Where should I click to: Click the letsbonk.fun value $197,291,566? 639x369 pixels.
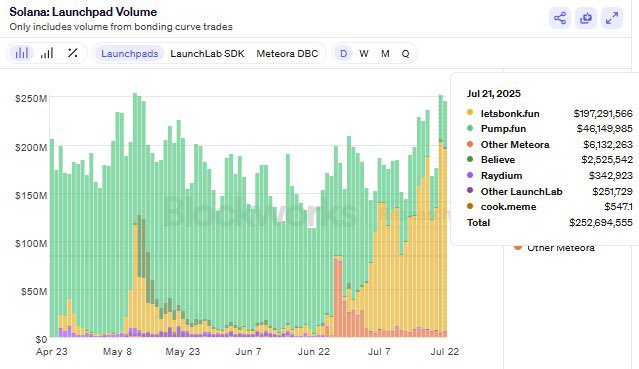(603, 113)
